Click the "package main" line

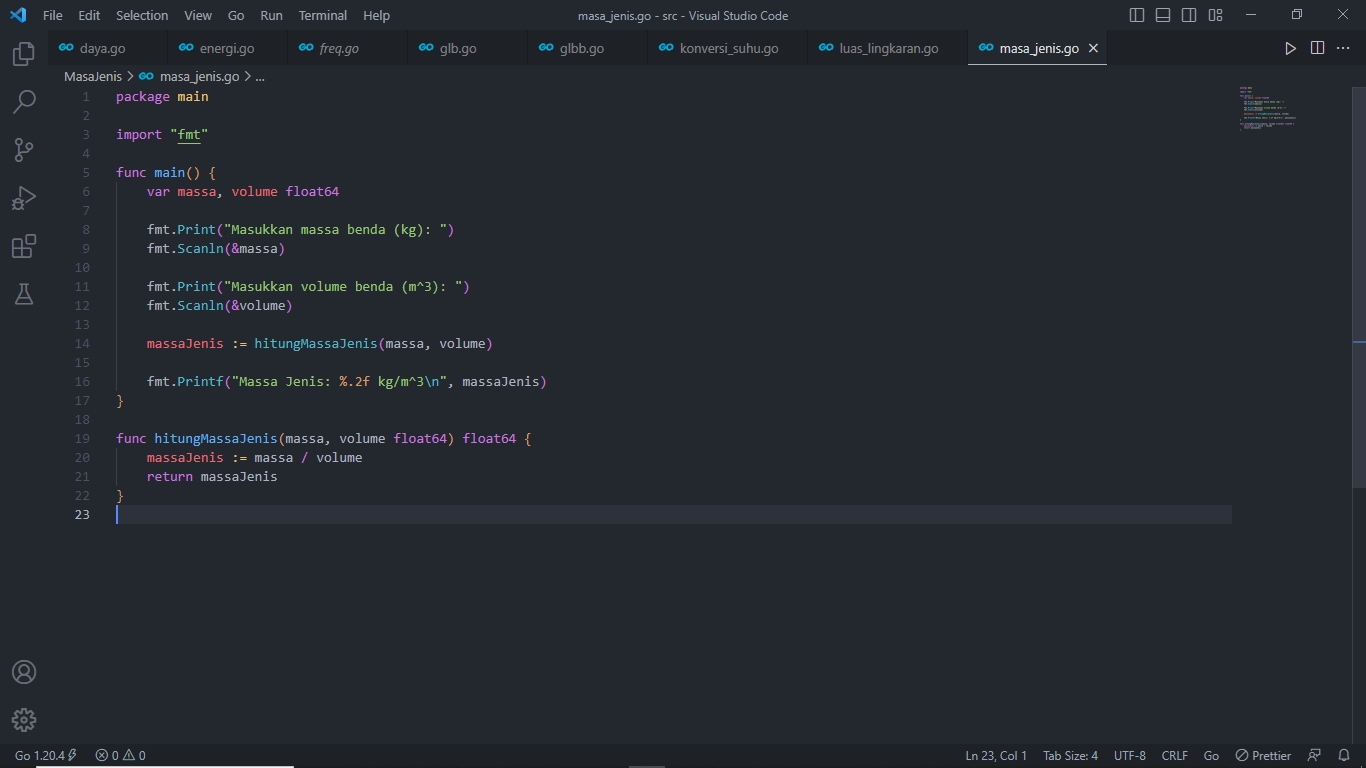tap(162, 97)
